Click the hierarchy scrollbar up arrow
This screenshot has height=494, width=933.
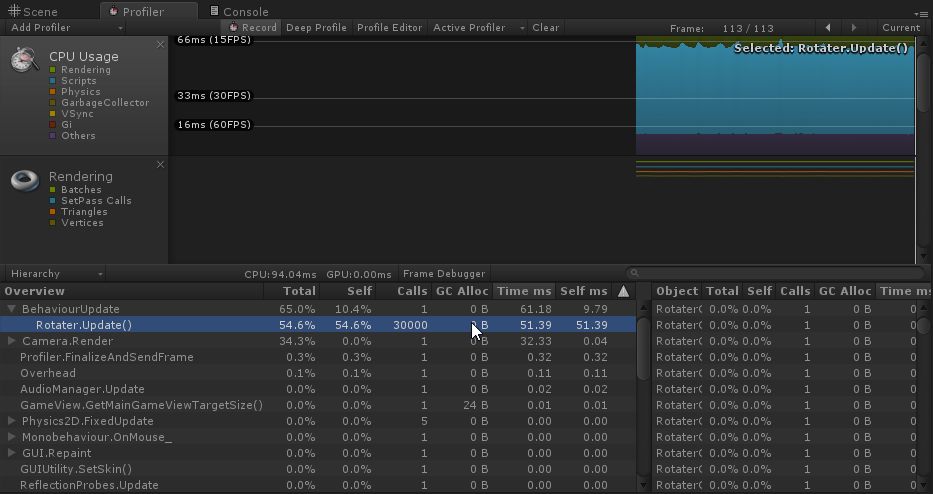643,308
